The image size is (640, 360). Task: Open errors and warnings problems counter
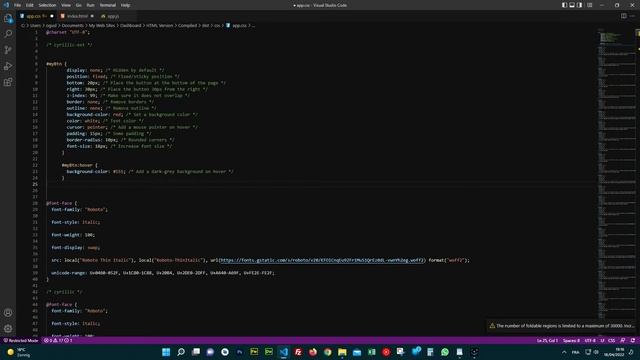point(58,340)
